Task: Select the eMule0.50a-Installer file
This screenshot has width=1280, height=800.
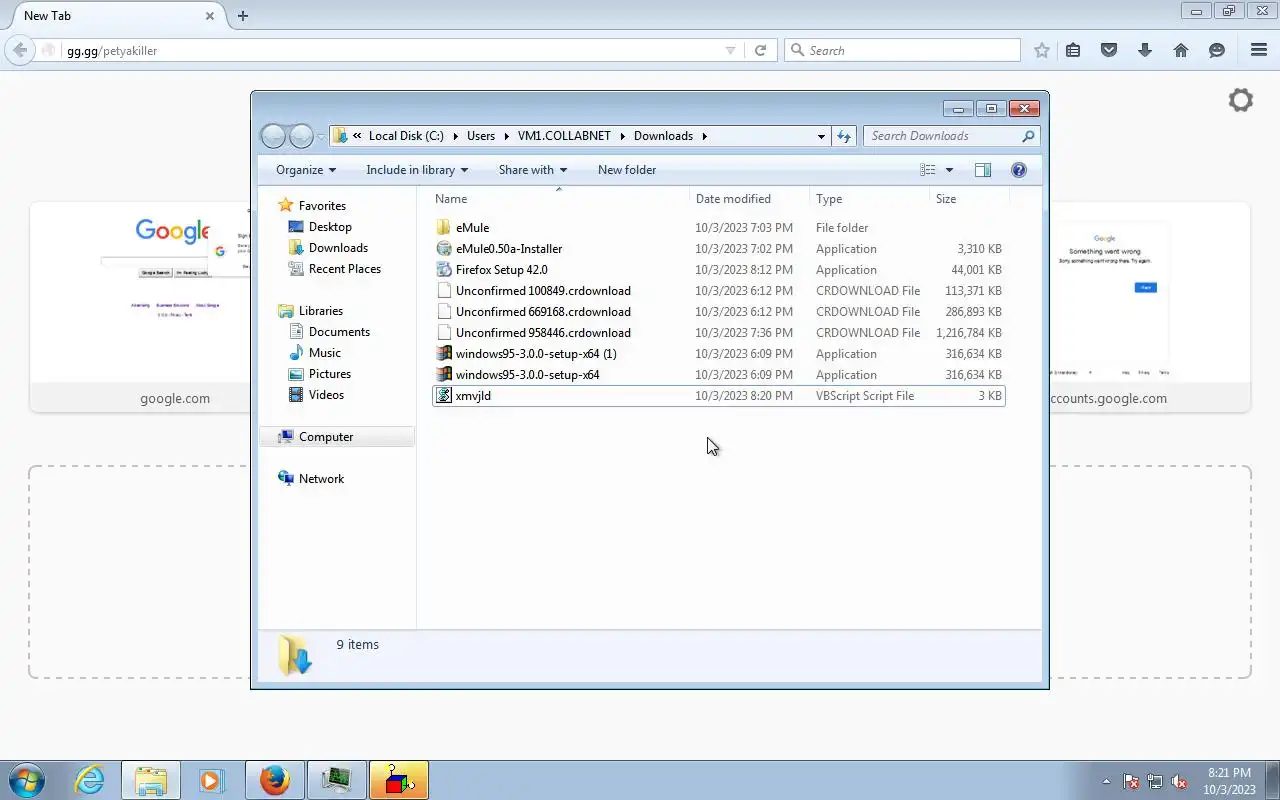Action: click(x=718, y=249)
